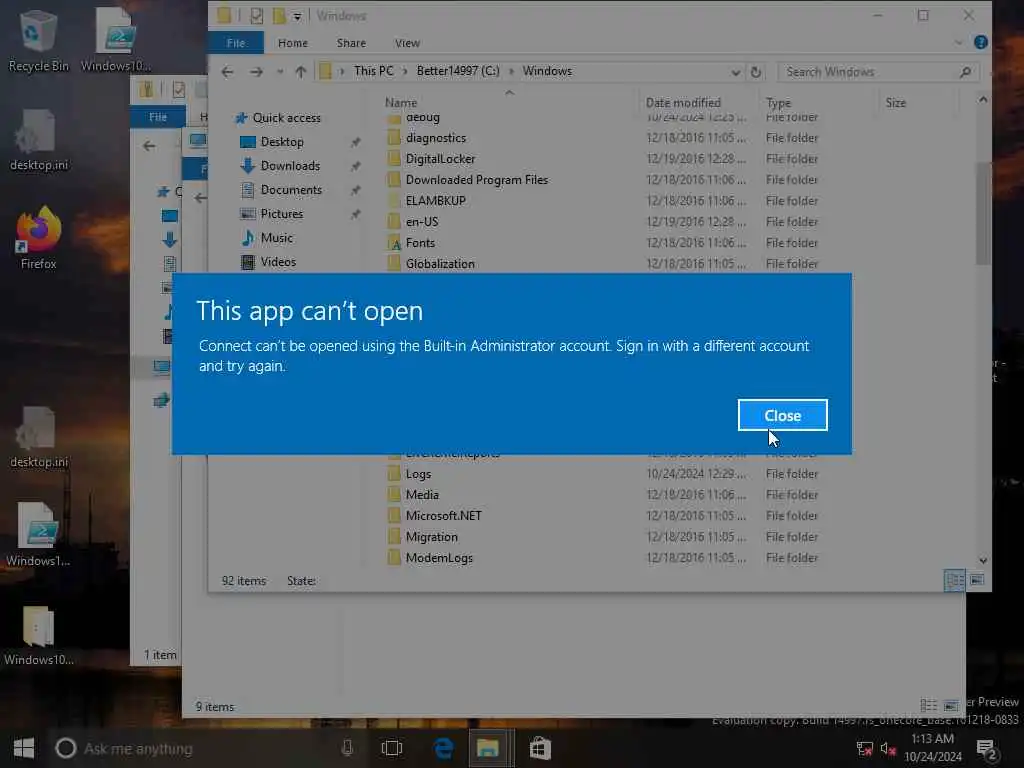Open the Share ribbon tab

[351, 43]
